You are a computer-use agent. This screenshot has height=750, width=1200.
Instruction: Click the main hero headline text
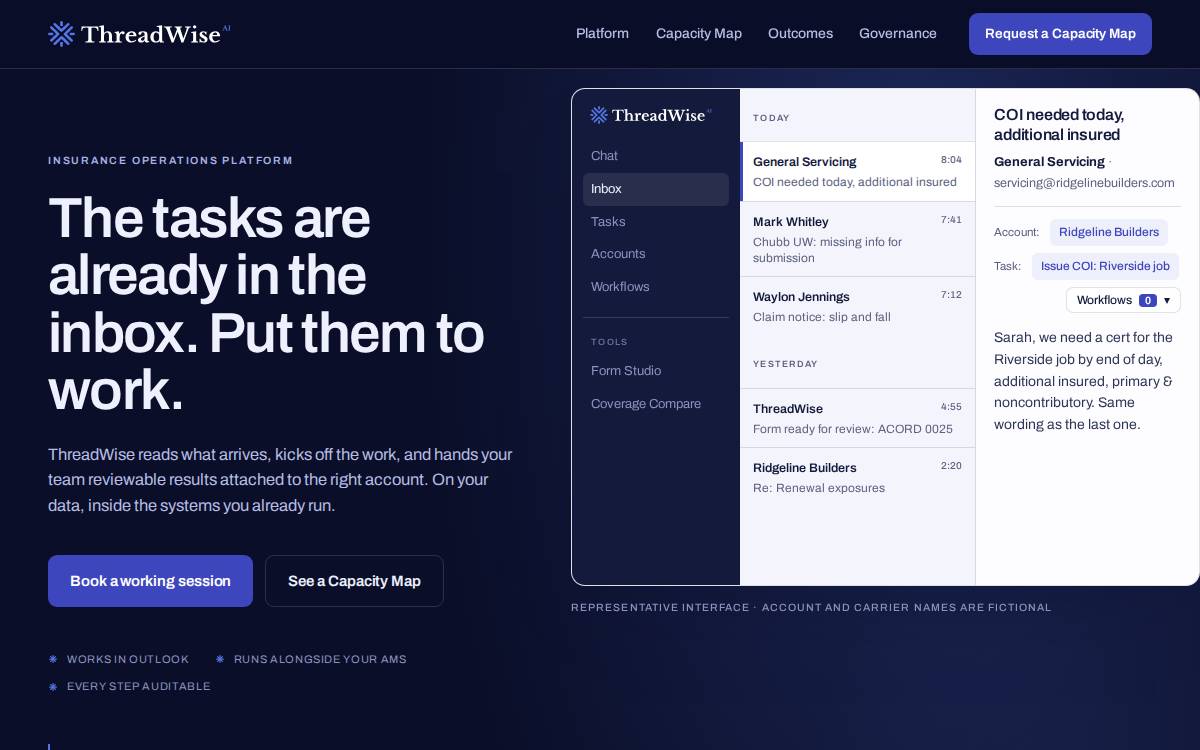pos(266,303)
